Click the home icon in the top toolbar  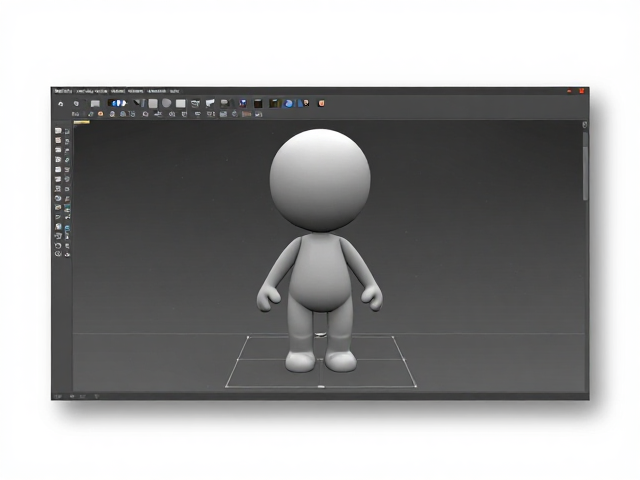61,104
